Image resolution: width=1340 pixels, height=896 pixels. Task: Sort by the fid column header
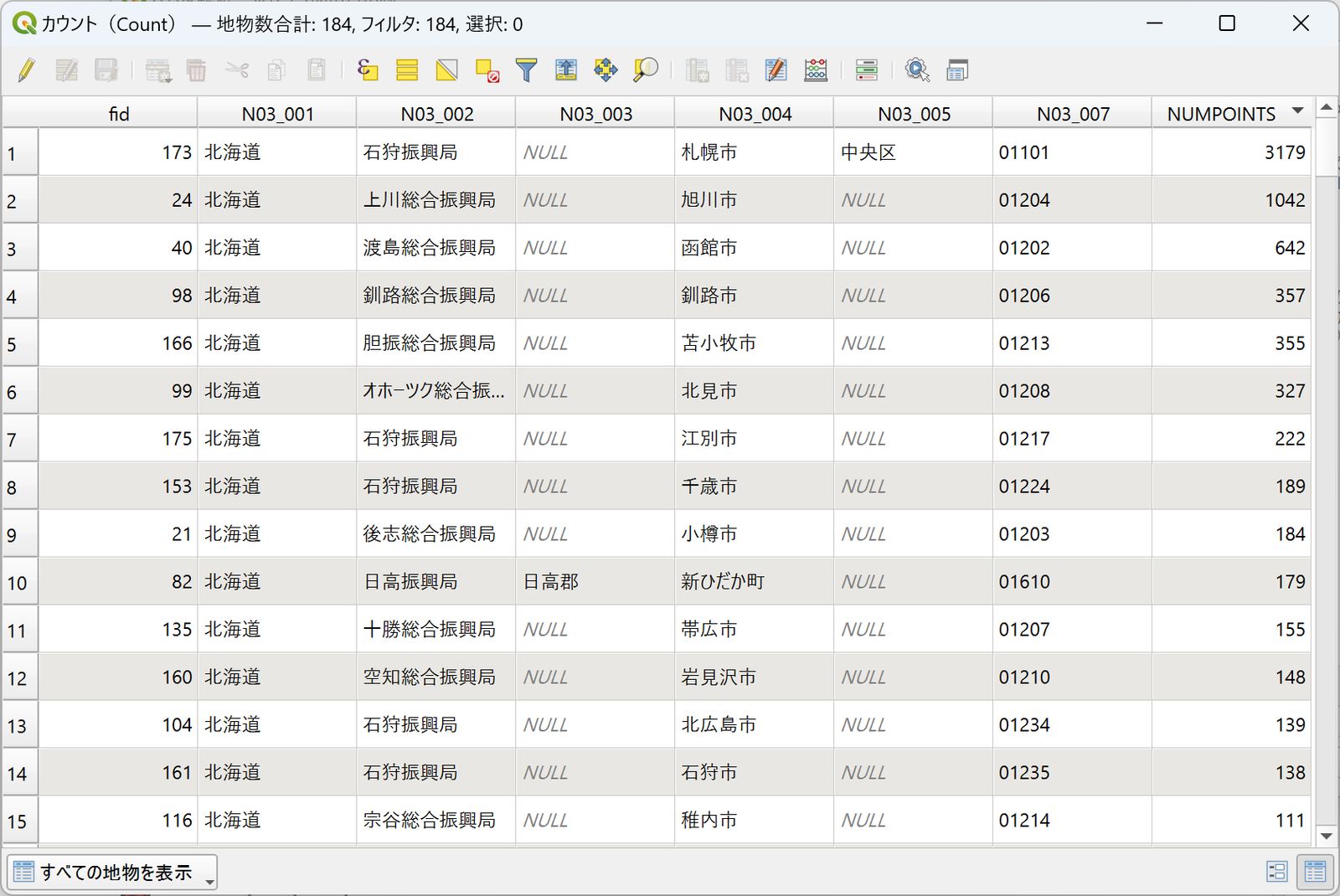[x=118, y=114]
